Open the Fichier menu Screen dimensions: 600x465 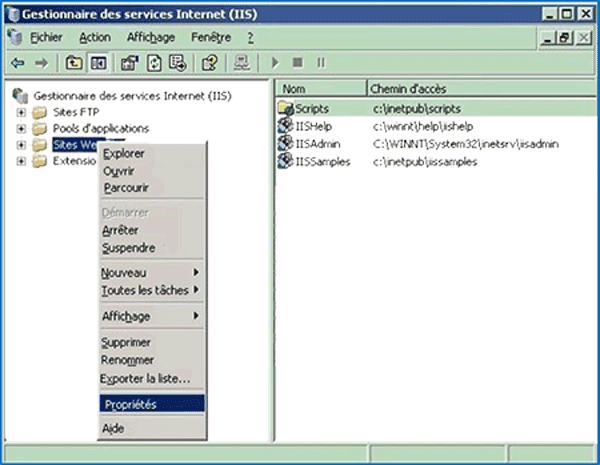click(46, 38)
